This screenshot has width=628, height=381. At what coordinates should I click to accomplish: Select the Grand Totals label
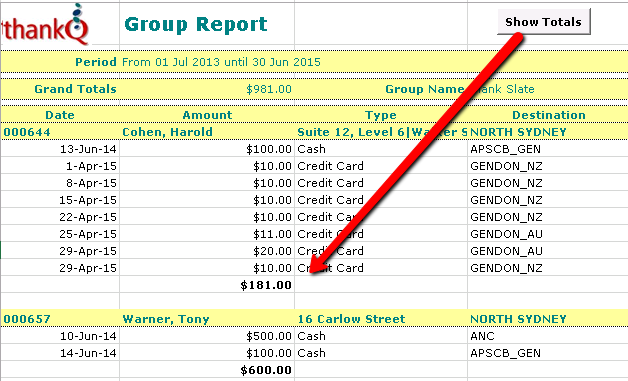[x=75, y=89]
